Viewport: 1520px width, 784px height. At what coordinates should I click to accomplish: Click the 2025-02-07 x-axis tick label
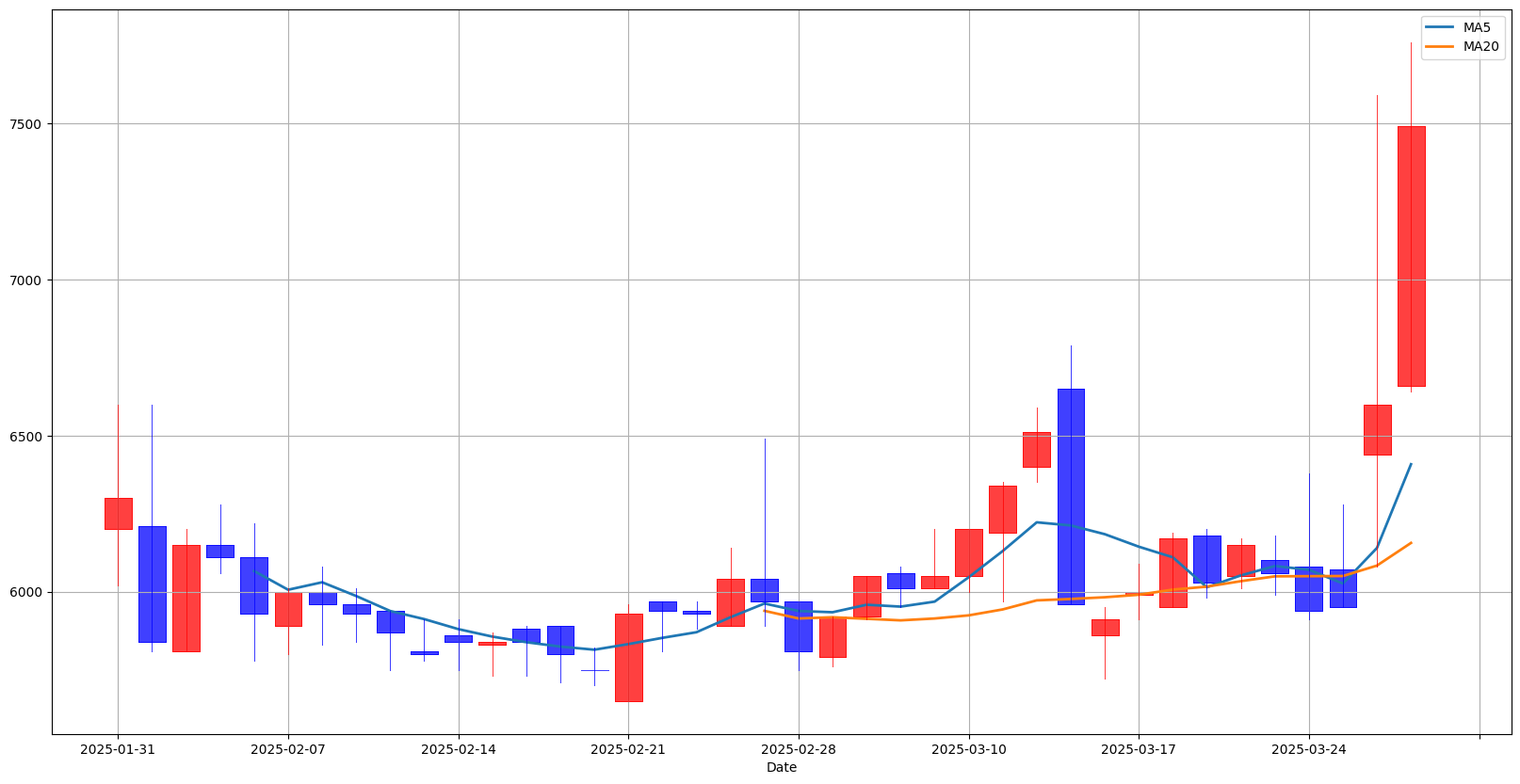point(288,749)
